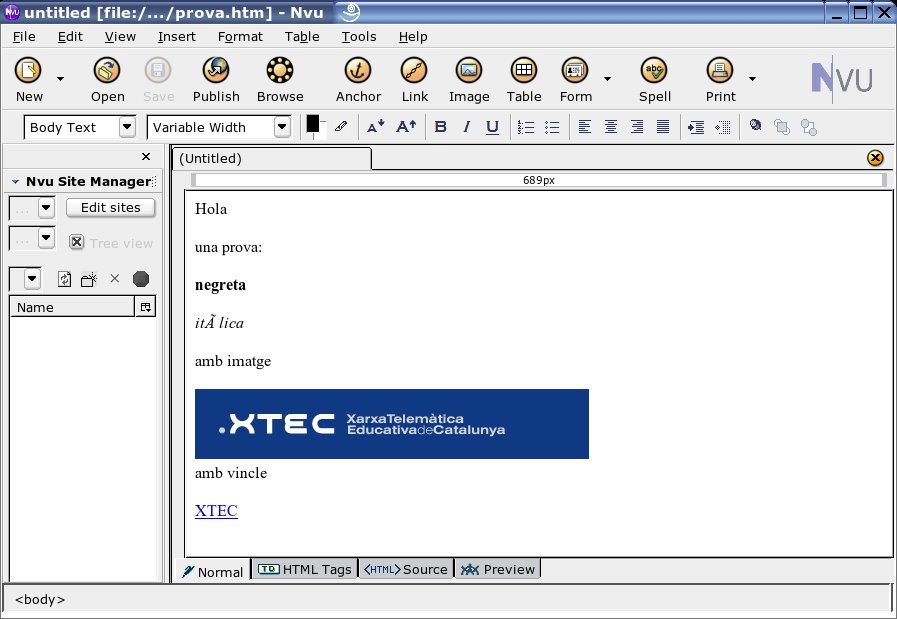
Task: Click the highlighter pen icon
Action: tap(341, 126)
